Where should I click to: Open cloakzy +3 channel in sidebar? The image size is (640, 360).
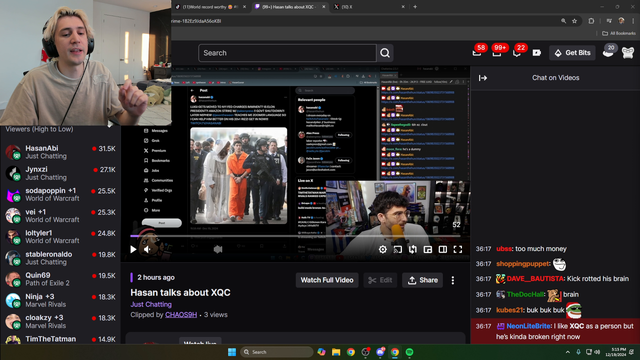click(x=60, y=322)
